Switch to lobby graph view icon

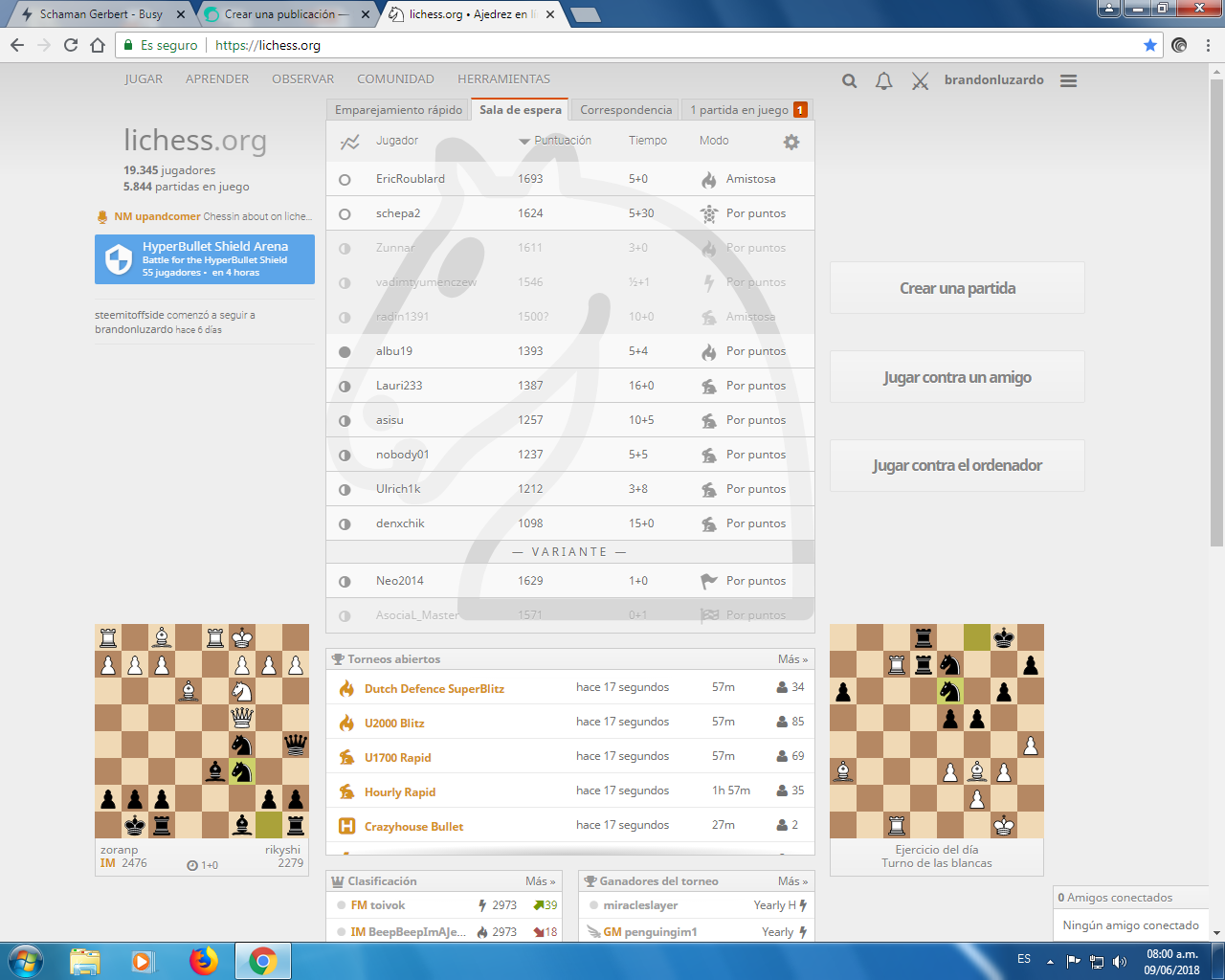point(350,142)
